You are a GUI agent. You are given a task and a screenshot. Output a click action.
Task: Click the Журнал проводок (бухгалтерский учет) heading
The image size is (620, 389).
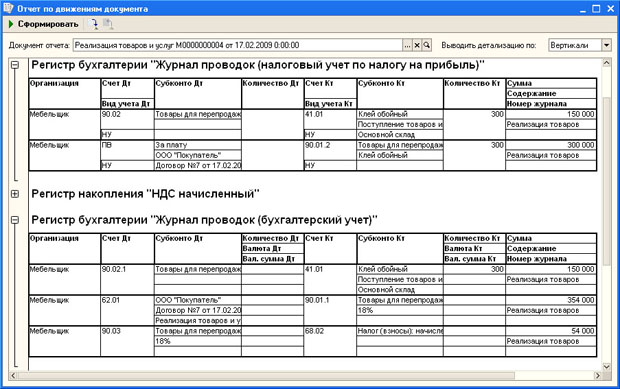(x=204, y=220)
